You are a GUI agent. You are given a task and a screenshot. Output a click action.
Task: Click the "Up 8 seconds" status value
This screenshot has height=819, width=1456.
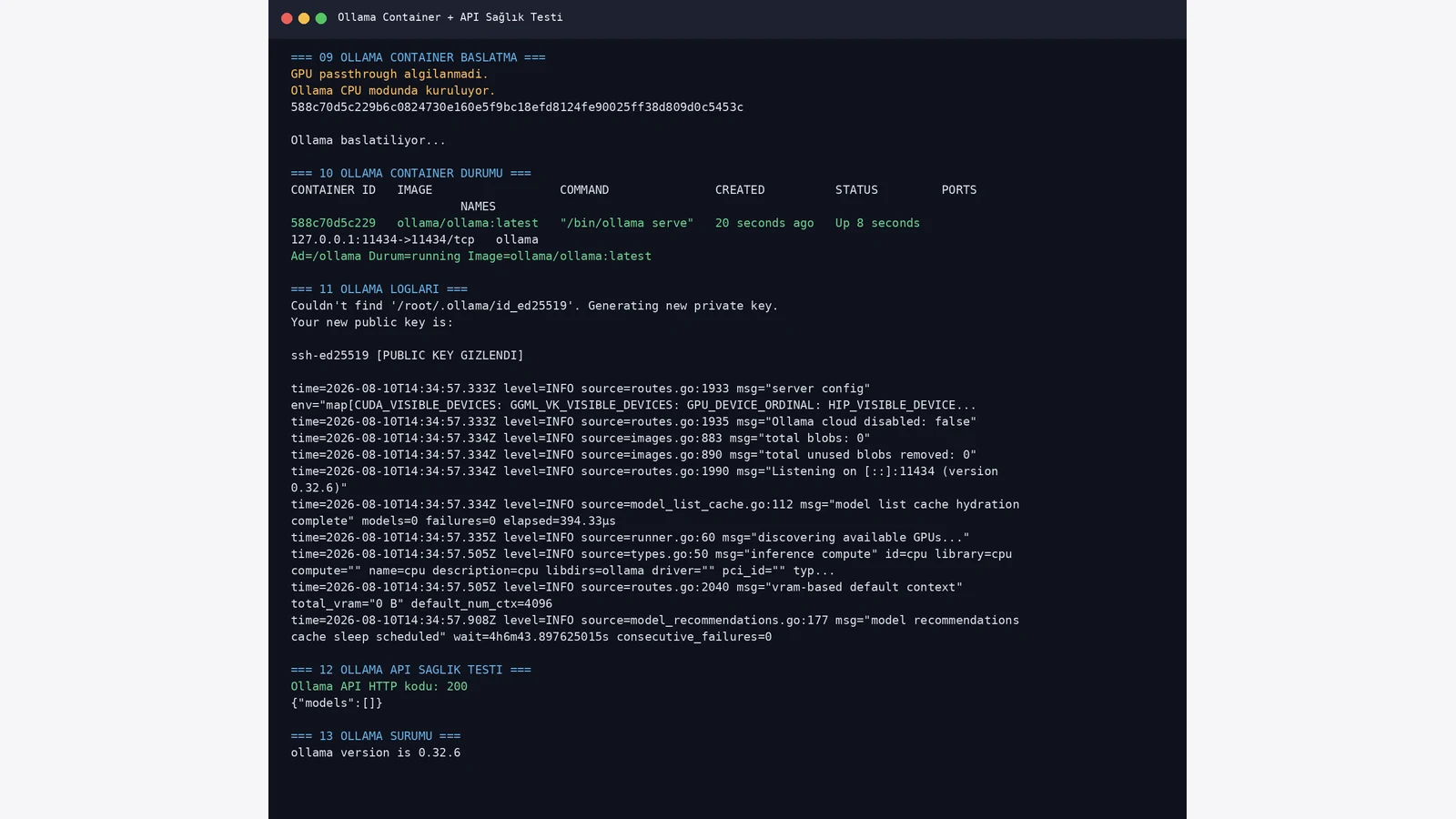878,223
